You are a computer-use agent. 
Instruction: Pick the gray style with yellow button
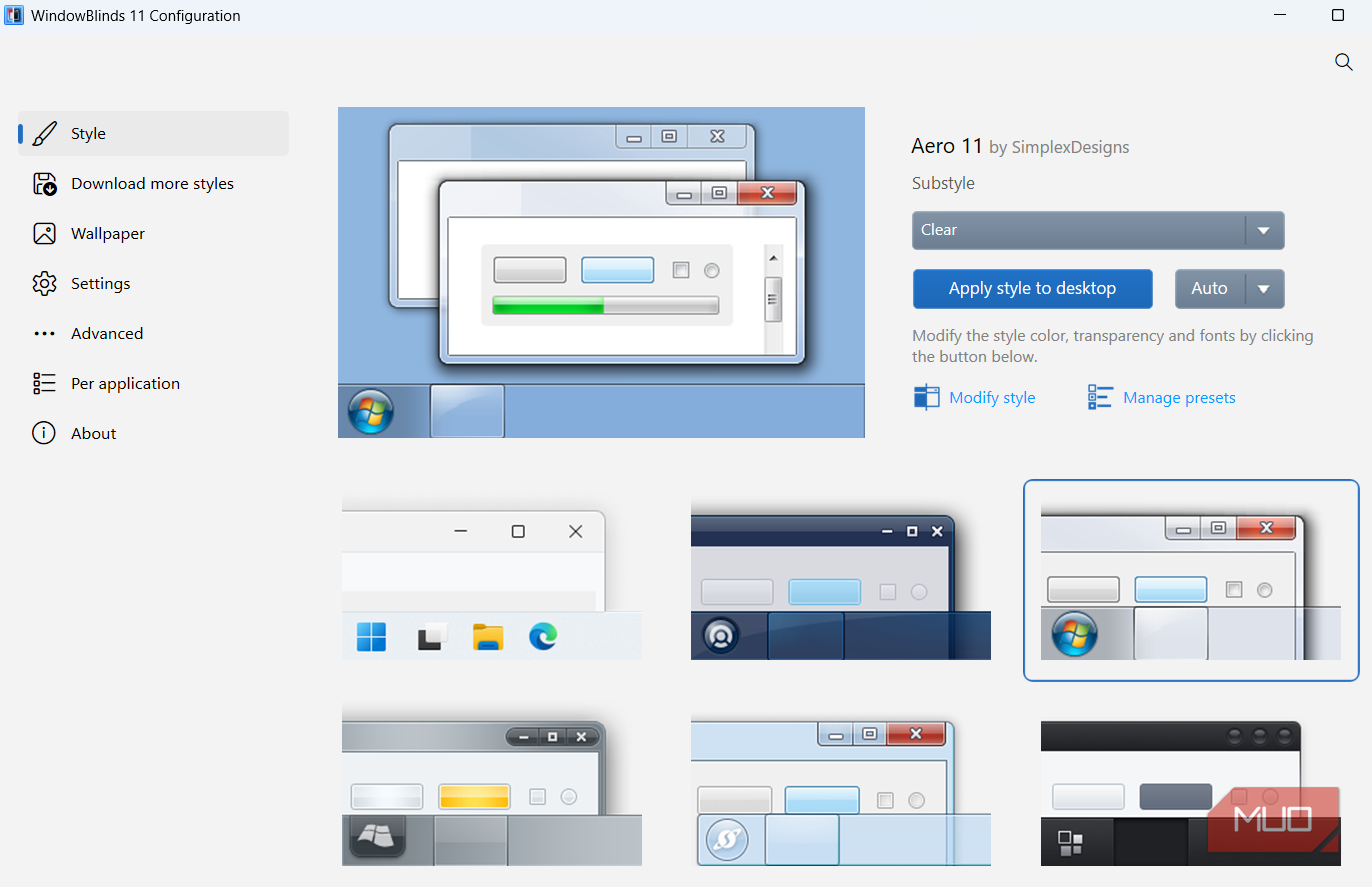[492, 786]
